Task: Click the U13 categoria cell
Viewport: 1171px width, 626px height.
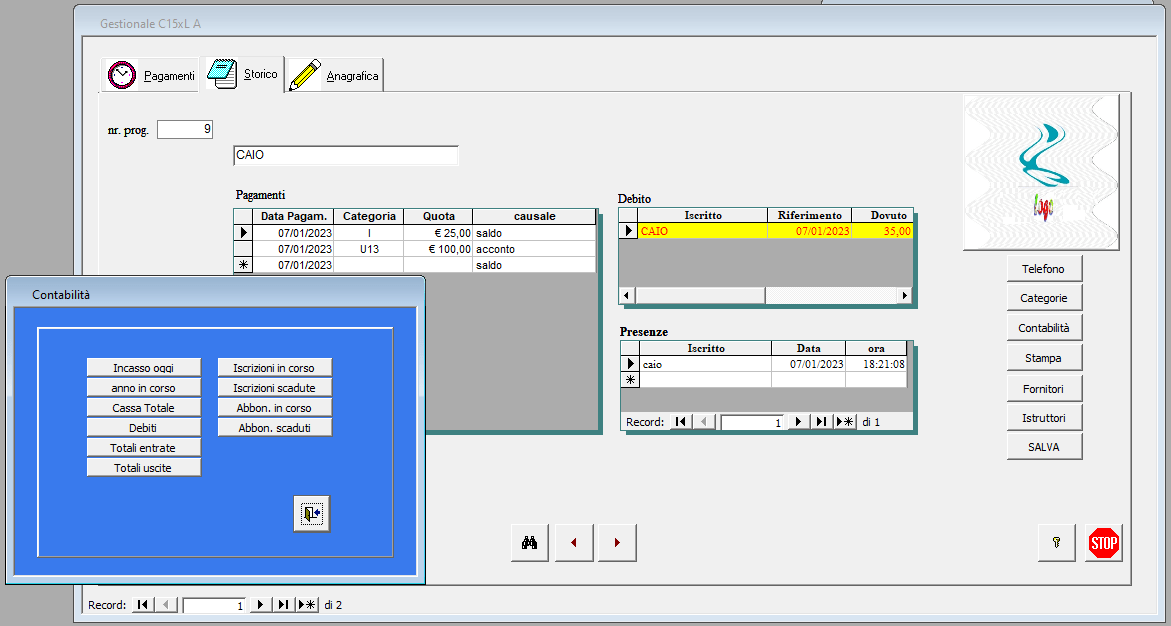Action: (x=369, y=249)
